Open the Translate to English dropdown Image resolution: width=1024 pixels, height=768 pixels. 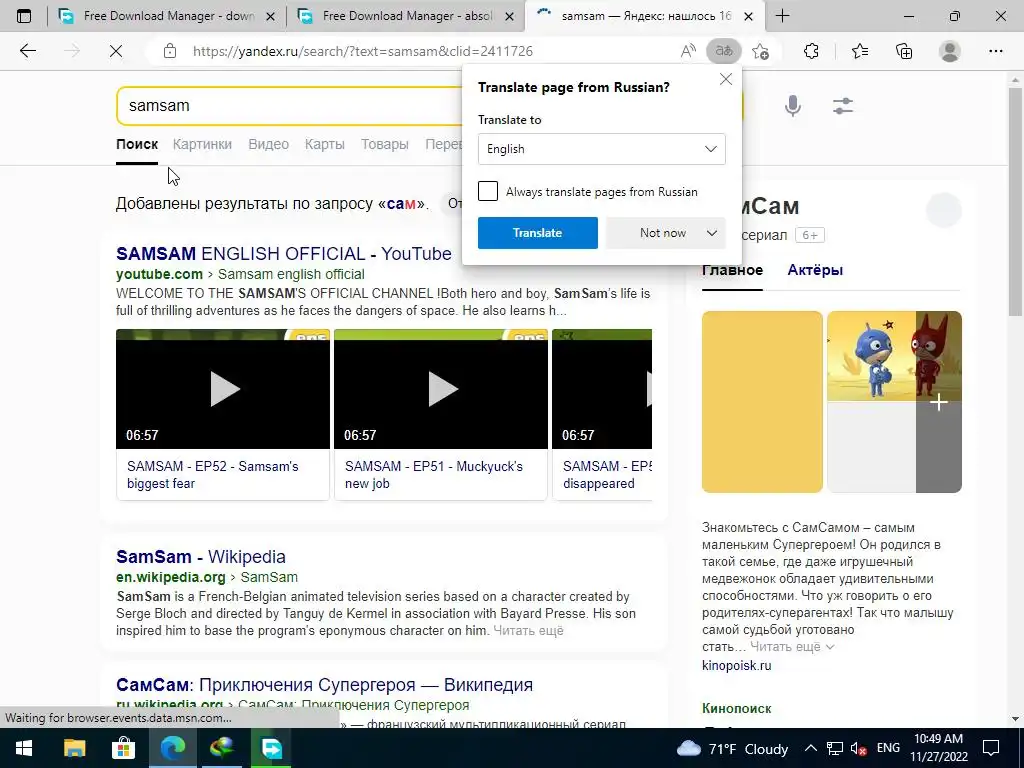pos(601,149)
